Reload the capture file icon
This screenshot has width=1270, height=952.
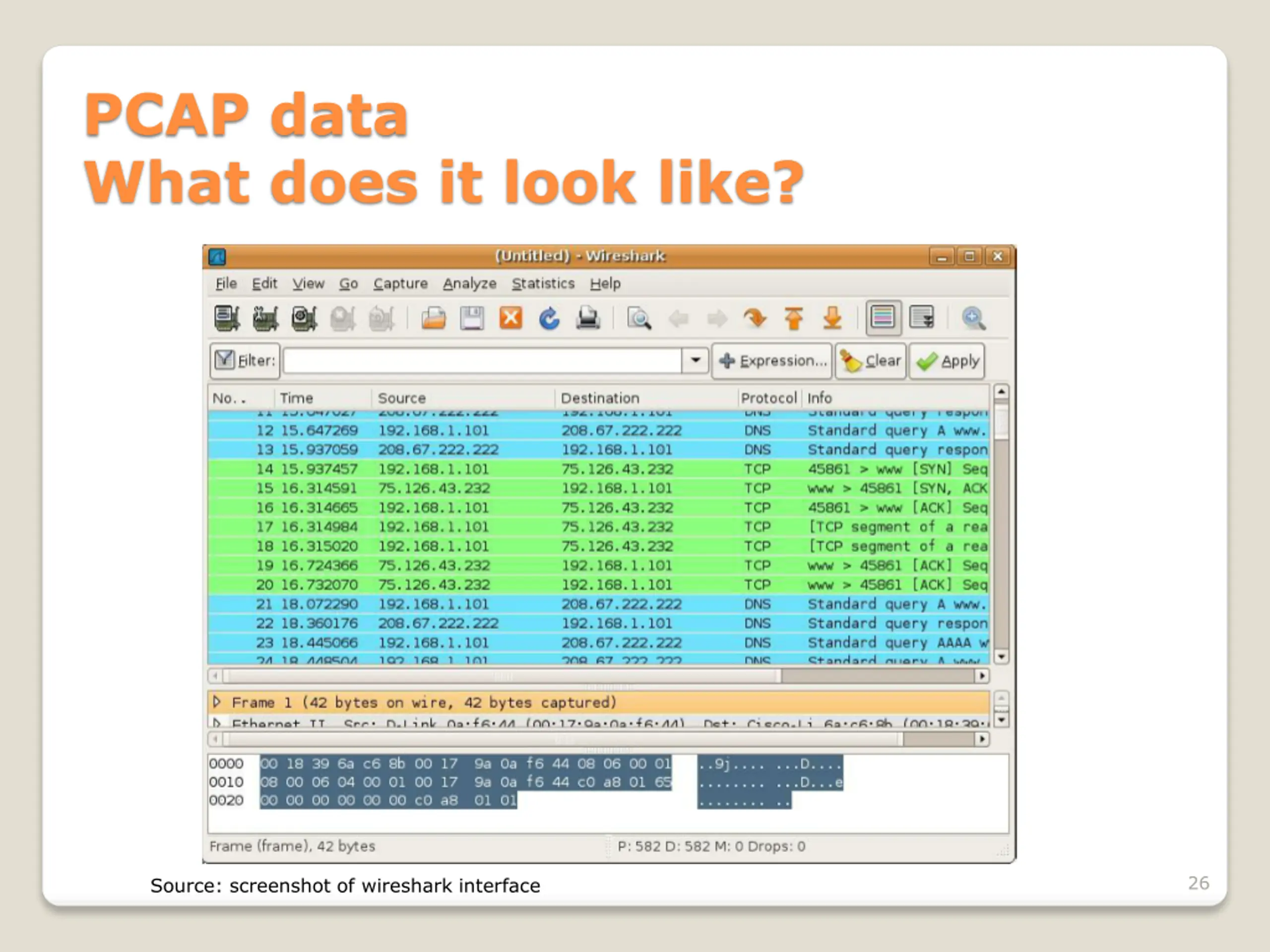tap(550, 318)
